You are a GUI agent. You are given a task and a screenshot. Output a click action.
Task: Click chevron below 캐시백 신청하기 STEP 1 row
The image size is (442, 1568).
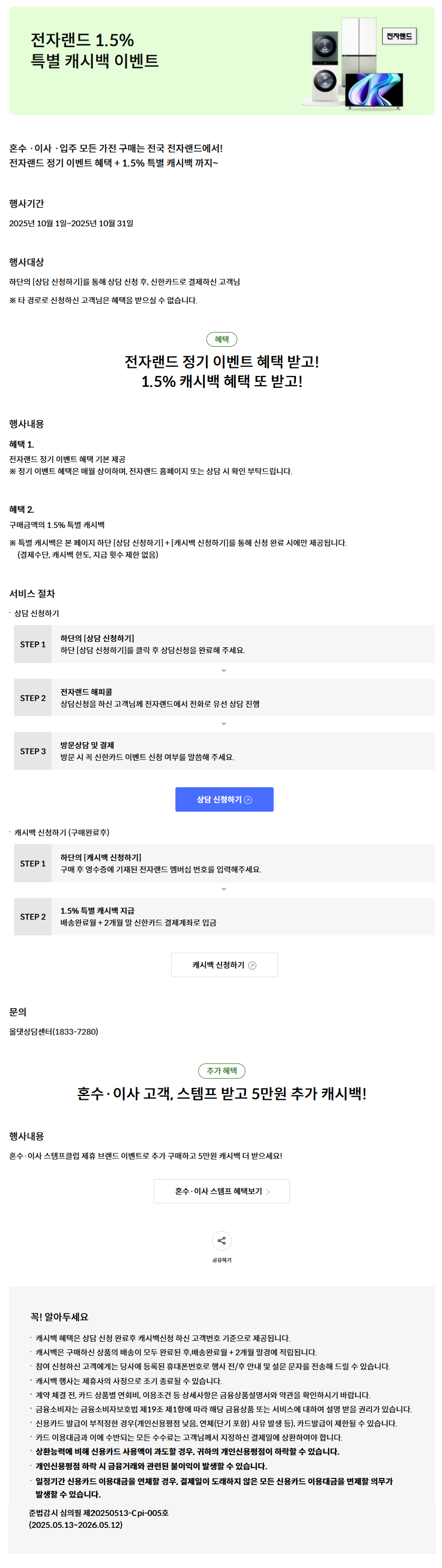[224, 889]
